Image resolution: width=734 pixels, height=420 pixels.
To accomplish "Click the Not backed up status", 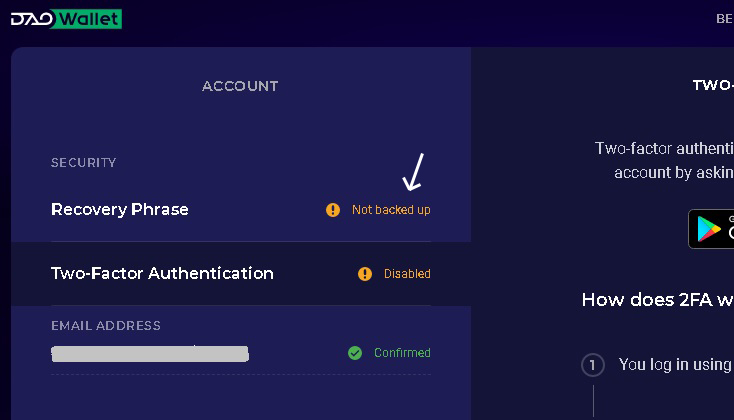I will [391, 210].
